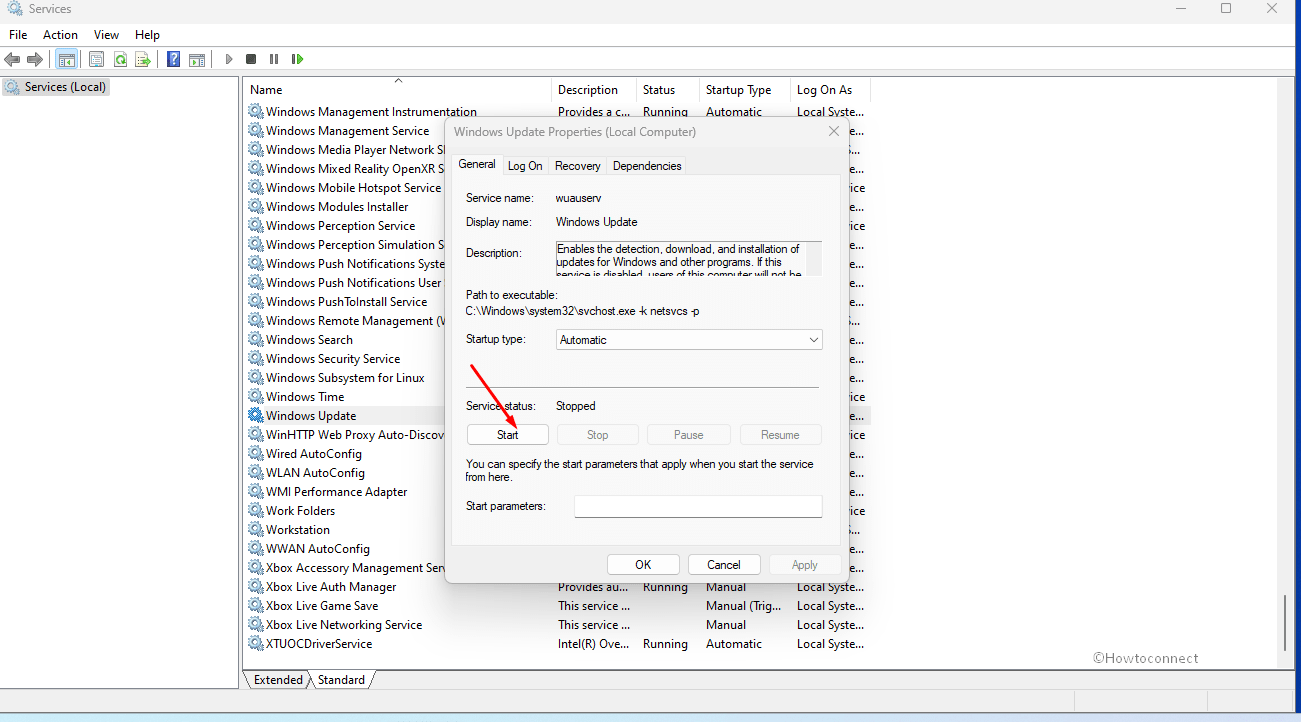Open the blue Help toolbar icon
This screenshot has height=722, width=1301.
pos(173,60)
